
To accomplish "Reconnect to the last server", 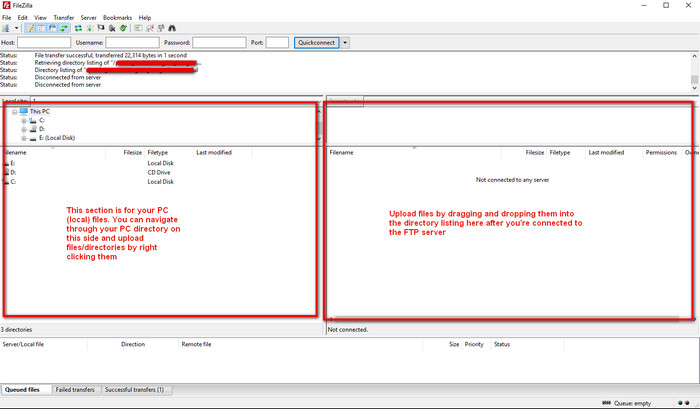I will click(x=123, y=28).
